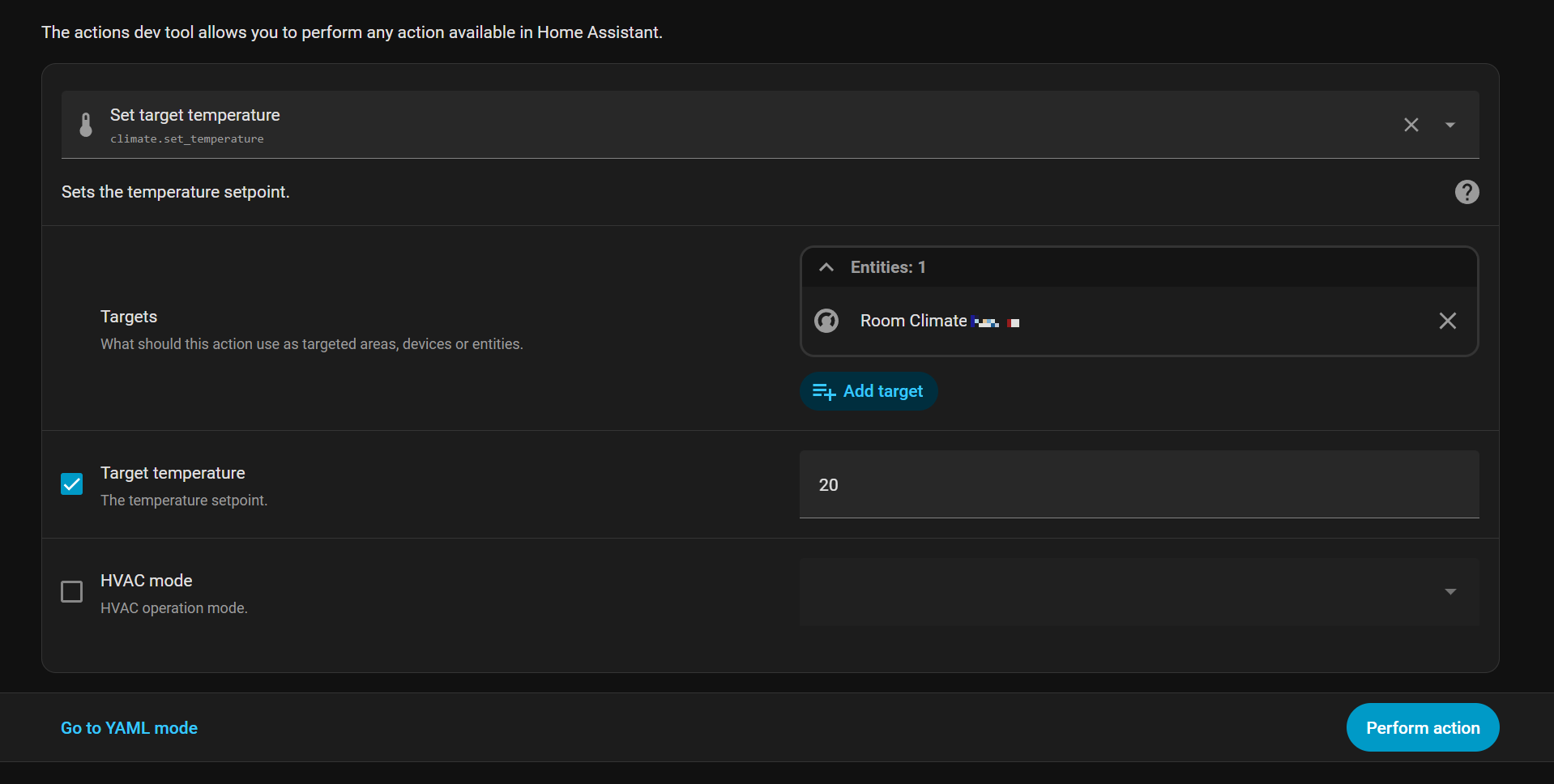
Task: Enable the HVAC mode checkbox
Action: (x=72, y=592)
